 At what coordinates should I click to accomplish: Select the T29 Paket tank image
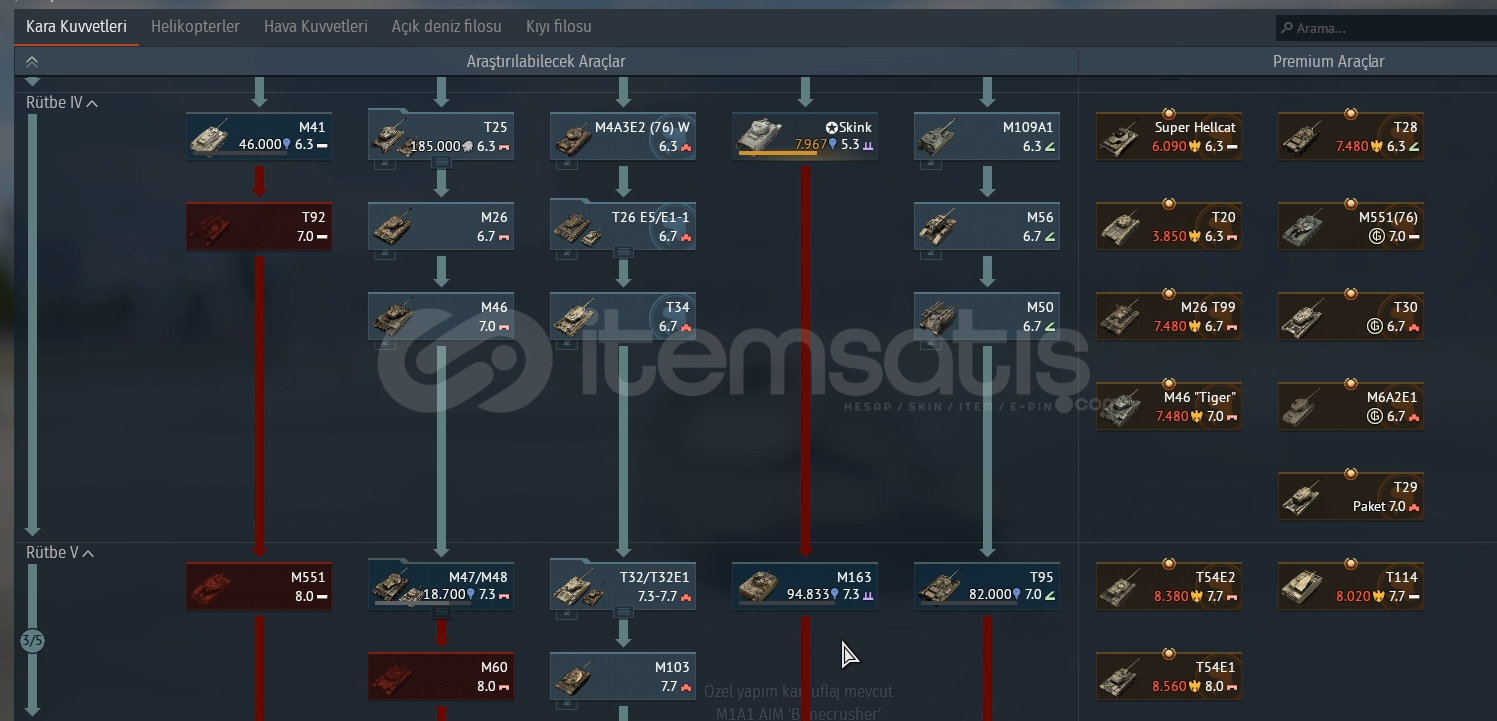(1303, 498)
